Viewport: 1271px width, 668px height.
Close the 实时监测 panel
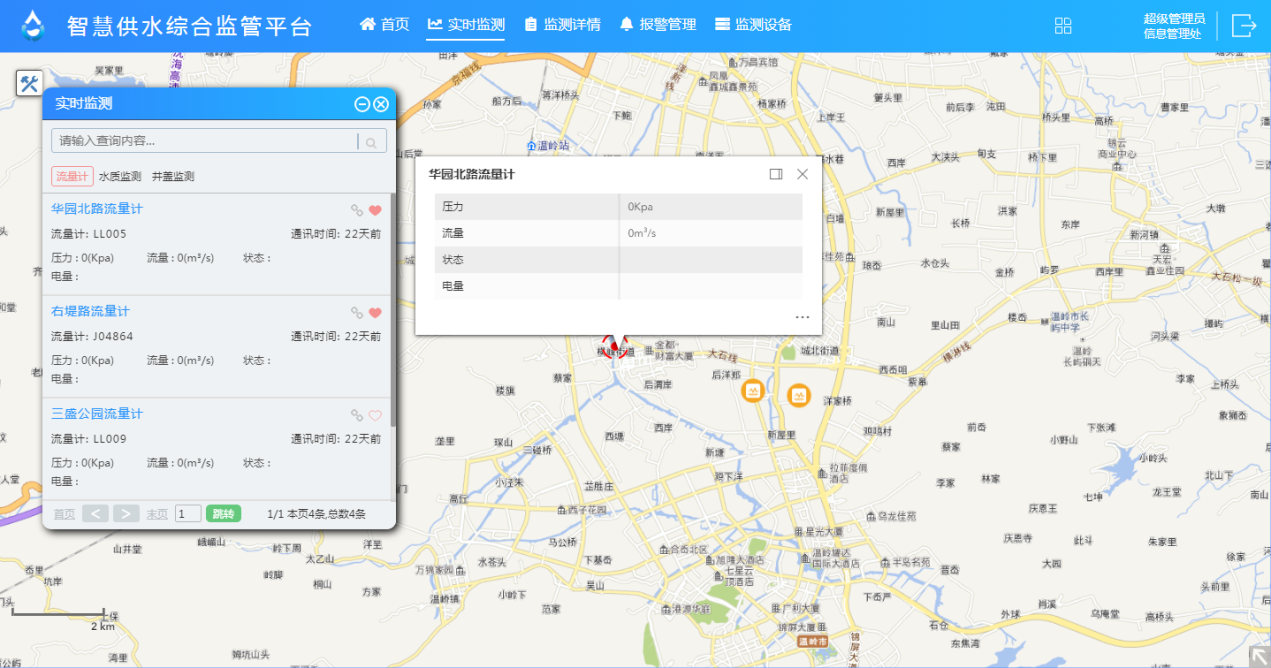381,104
